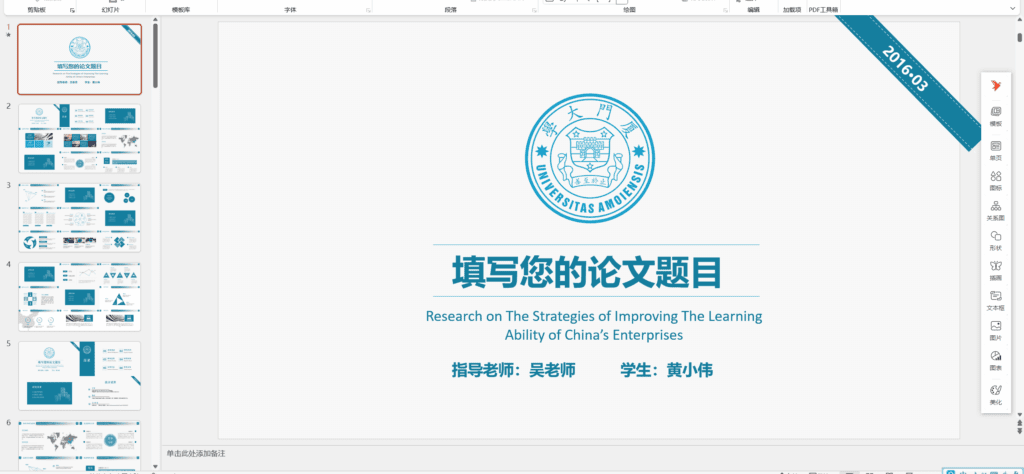This screenshot has width=1024, height=474.
Task: Select slide 1 thumbnail
Action: (x=80, y=59)
